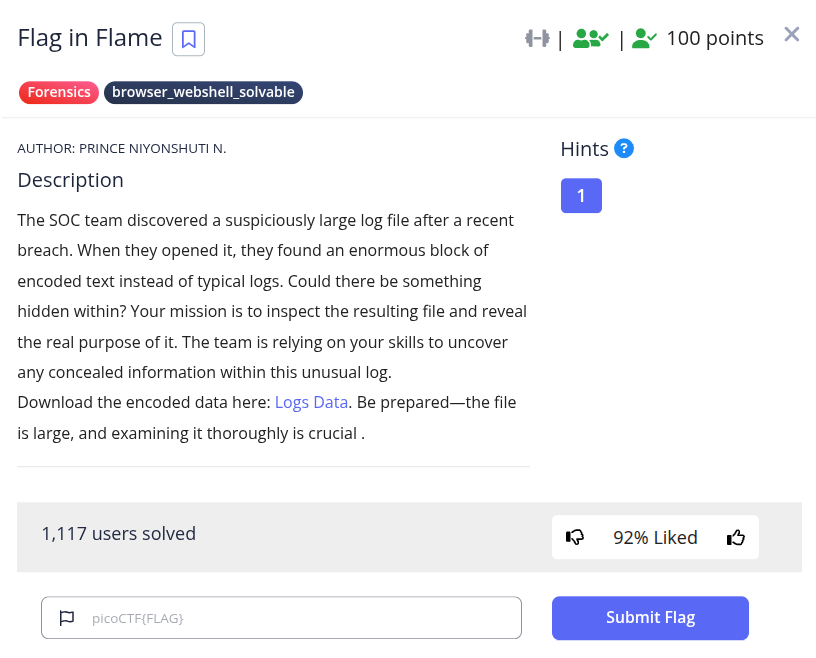Bookmark the Flag in Flame challenge
Viewport: 816px width, 658px height.
[188, 39]
